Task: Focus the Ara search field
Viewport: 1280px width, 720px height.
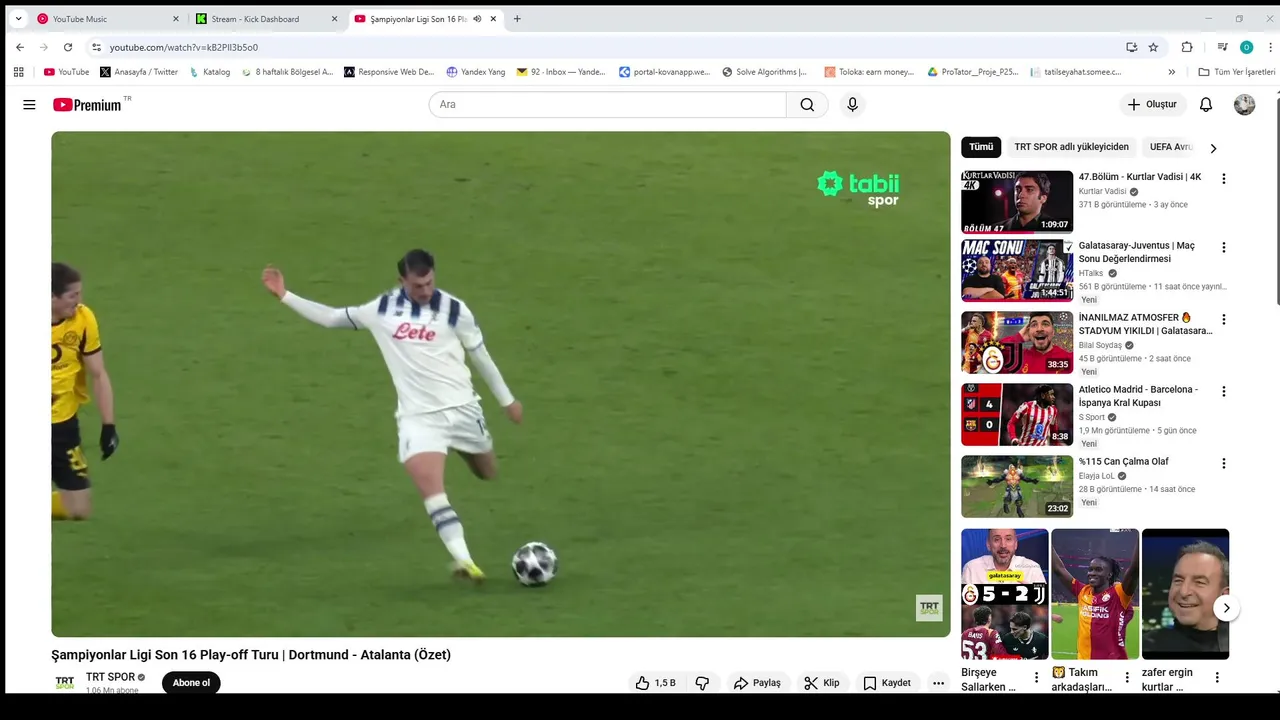Action: pyautogui.click(x=608, y=105)
